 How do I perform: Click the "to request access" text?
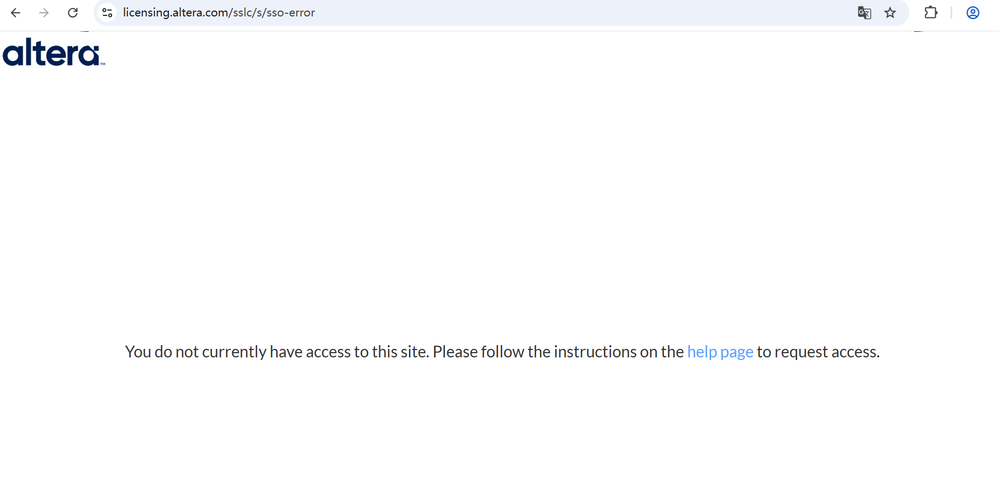click(818, 352)
